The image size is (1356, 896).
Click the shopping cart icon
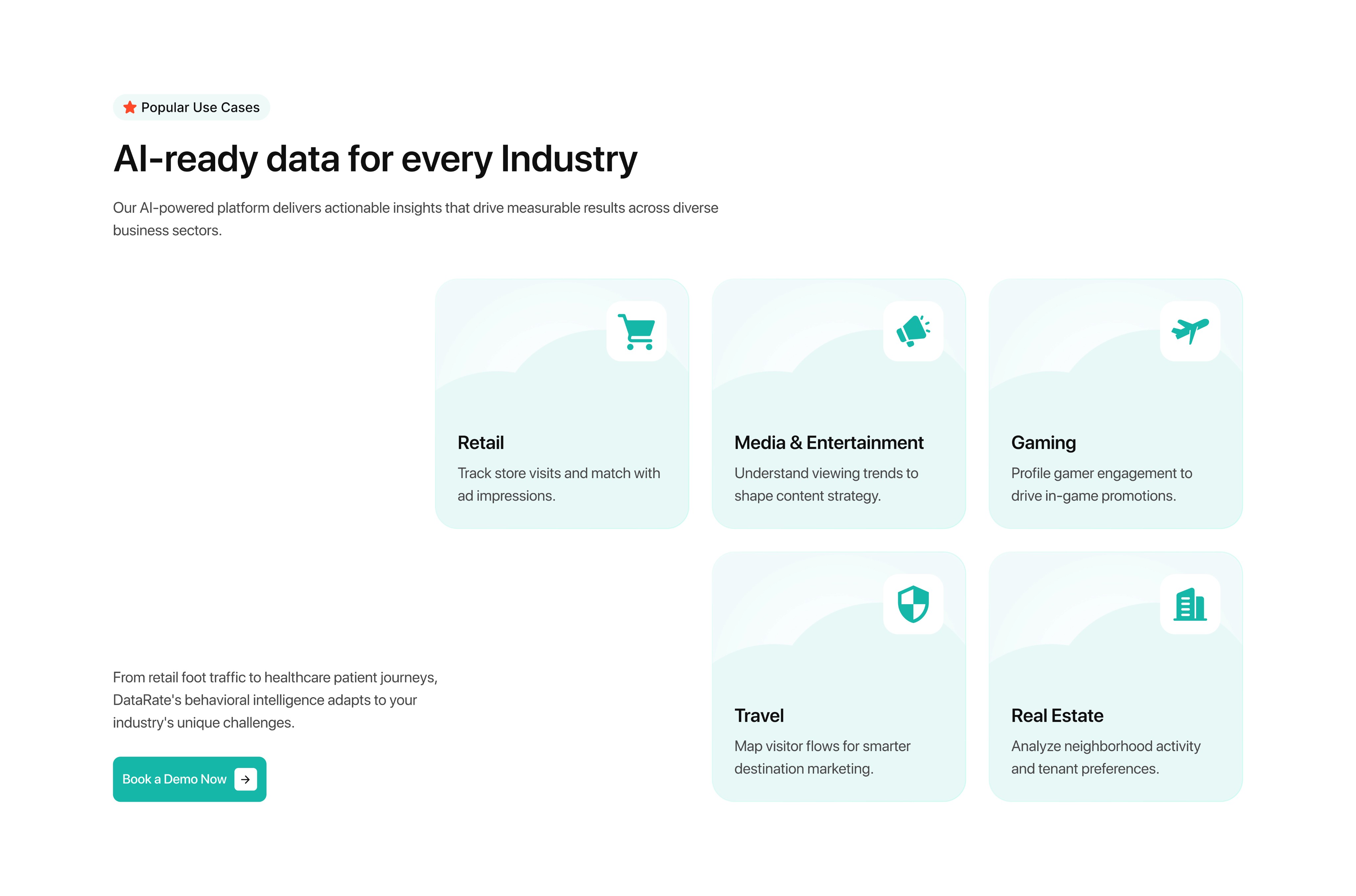[636, 331]
